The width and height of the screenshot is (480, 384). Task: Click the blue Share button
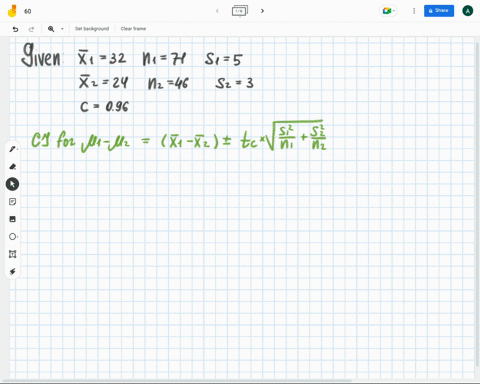tap(439, 11)
